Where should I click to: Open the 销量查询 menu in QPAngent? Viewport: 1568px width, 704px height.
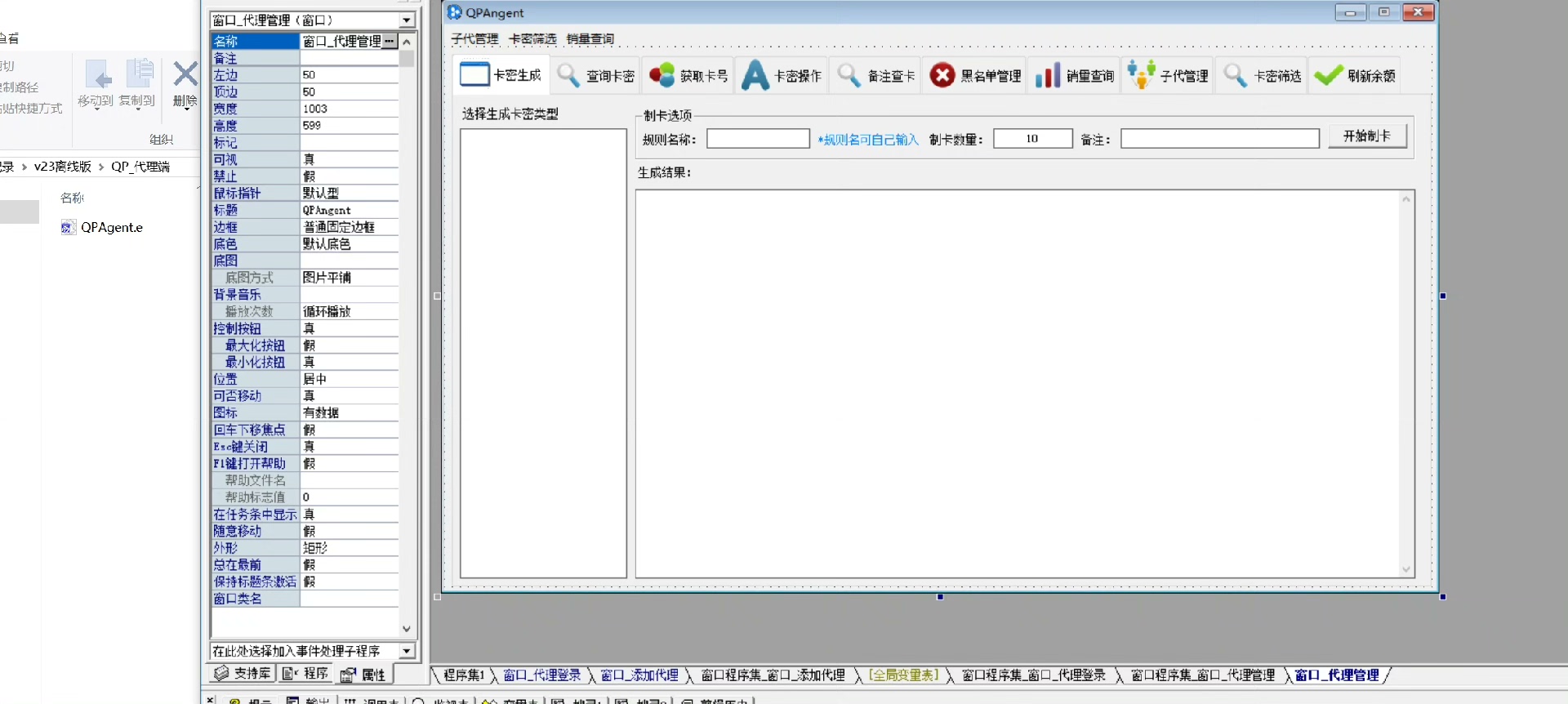click(x=590, y=38)
